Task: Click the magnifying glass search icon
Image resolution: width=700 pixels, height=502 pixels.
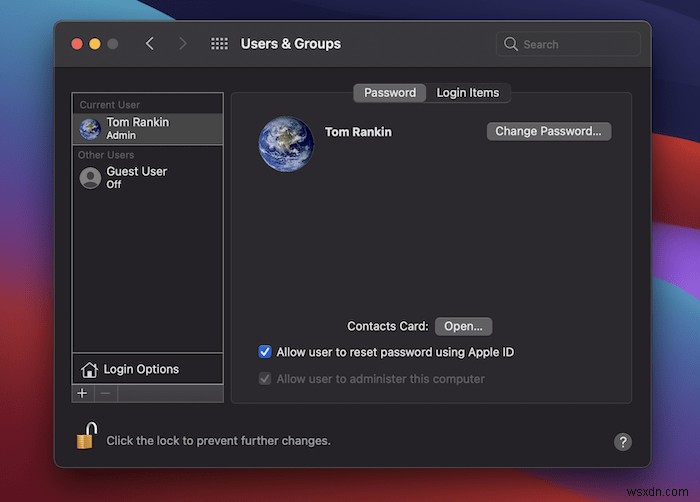Action: [511, 44]
